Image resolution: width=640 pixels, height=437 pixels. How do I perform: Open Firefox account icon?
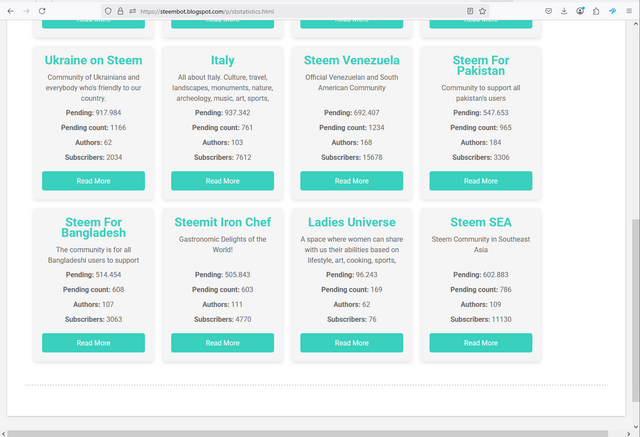[x=580, y=11]
